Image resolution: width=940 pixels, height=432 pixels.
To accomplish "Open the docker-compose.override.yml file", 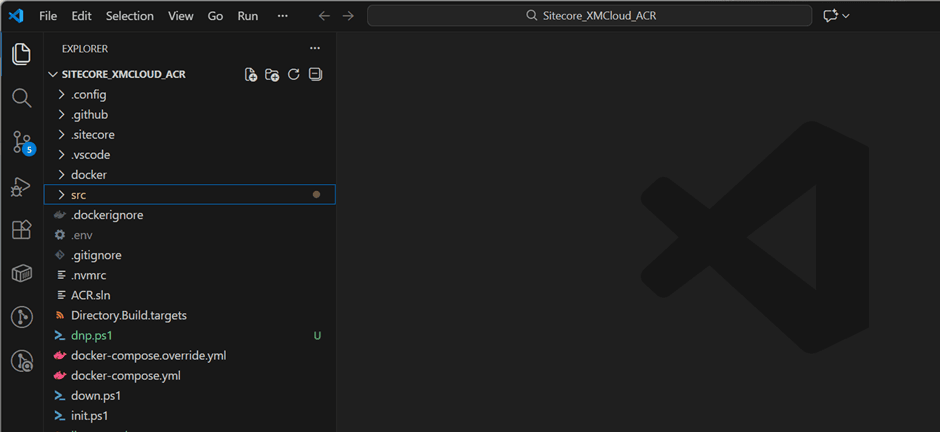I will 148,355.
